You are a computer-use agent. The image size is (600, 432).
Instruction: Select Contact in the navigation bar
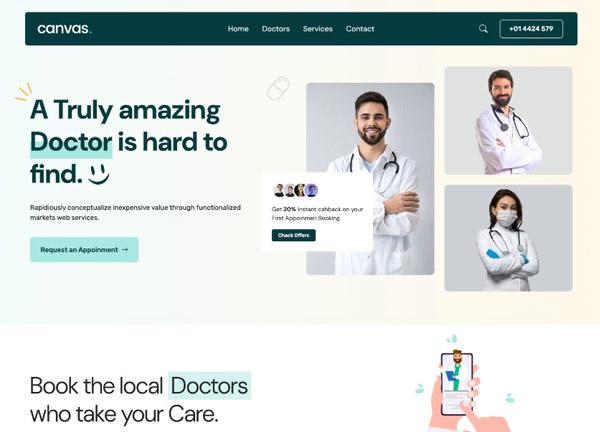tap(360, 29)
